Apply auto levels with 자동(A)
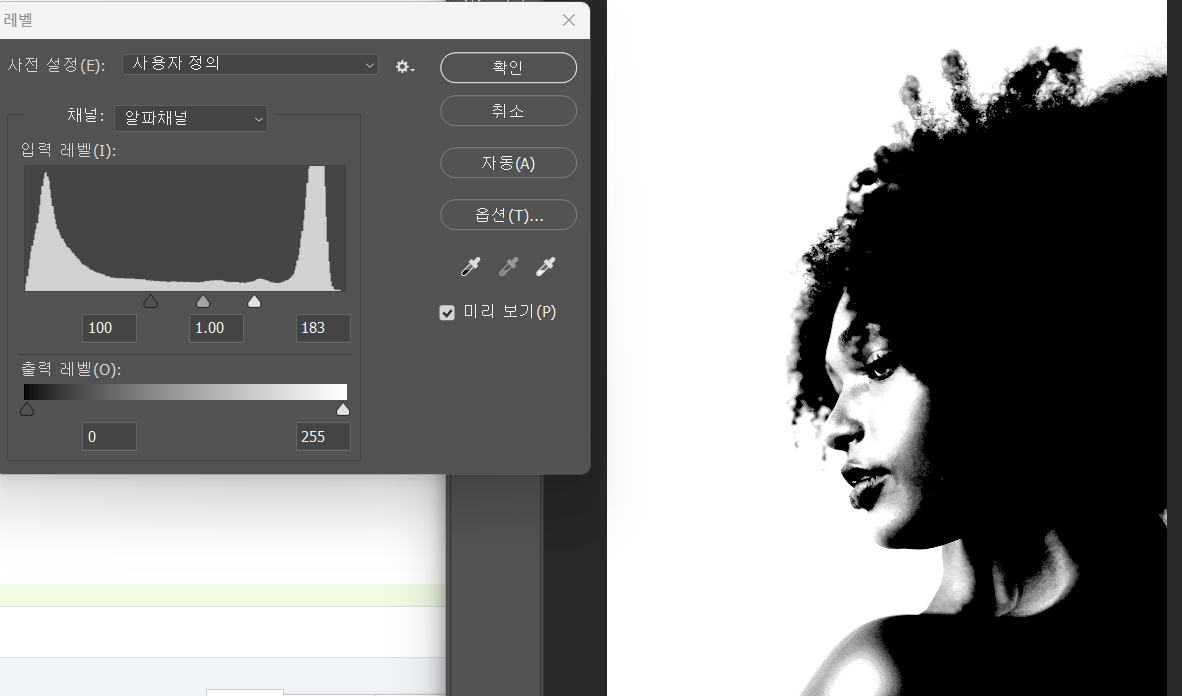Viewport: 1182px width, 696px height. (x=508, y=163)
